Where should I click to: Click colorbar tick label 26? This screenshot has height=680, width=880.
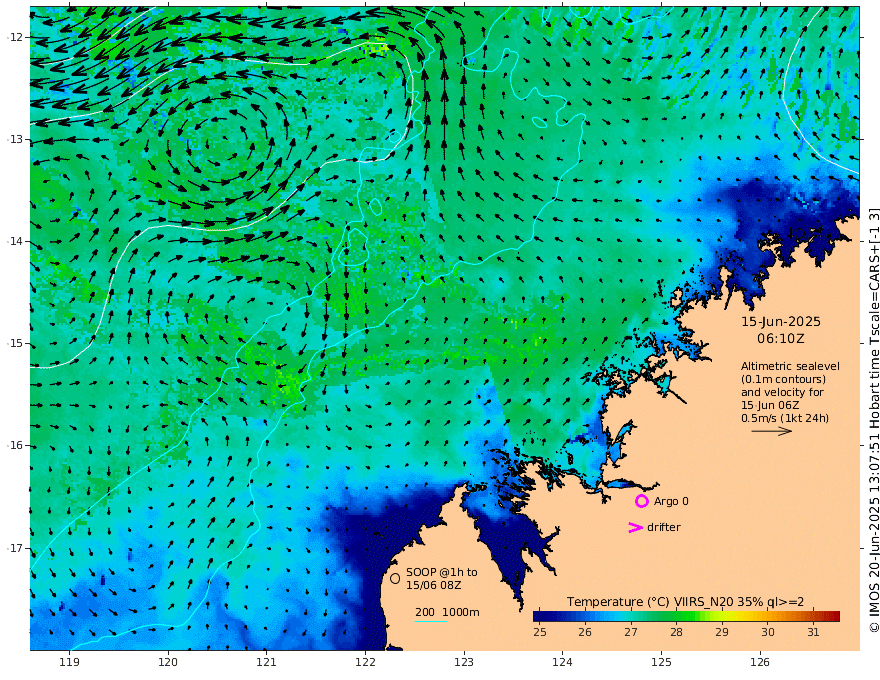coord(585,632)
